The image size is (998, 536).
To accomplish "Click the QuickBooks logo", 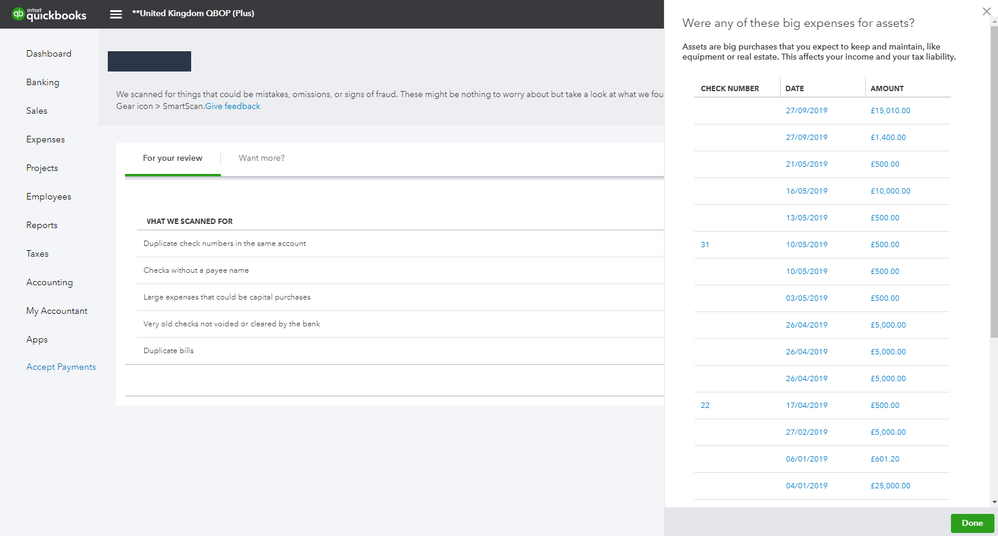I will [49, 14].
